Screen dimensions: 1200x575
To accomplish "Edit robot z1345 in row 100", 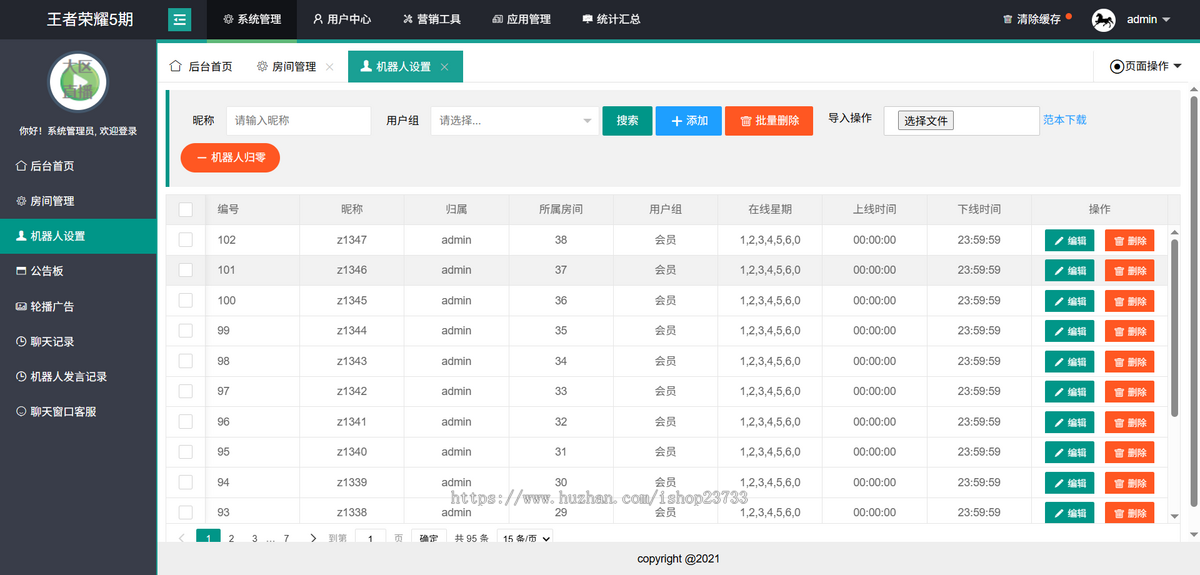I will click(1069, 301).
